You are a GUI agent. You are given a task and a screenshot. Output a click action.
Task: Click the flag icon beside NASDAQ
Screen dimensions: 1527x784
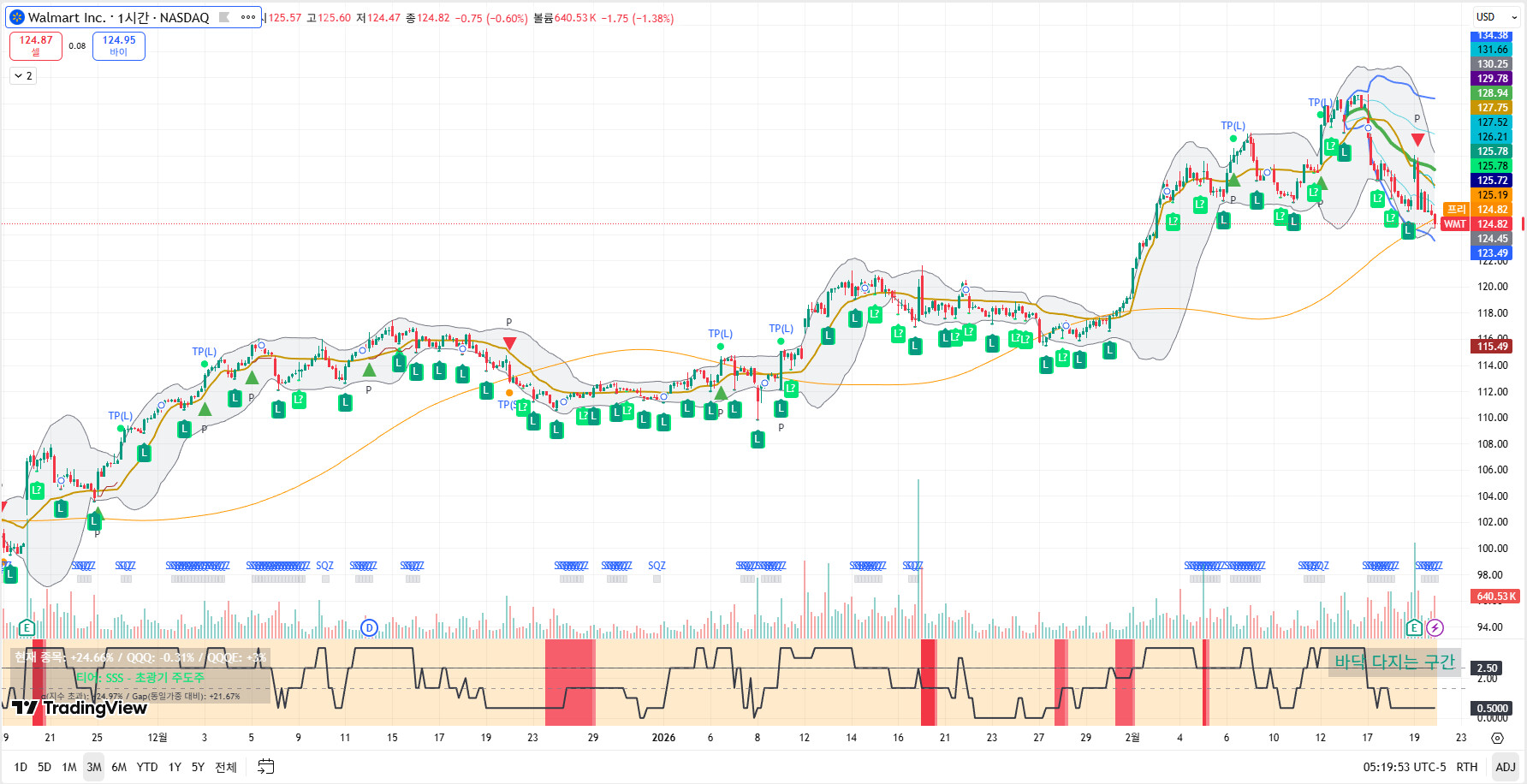click(224, 17)
